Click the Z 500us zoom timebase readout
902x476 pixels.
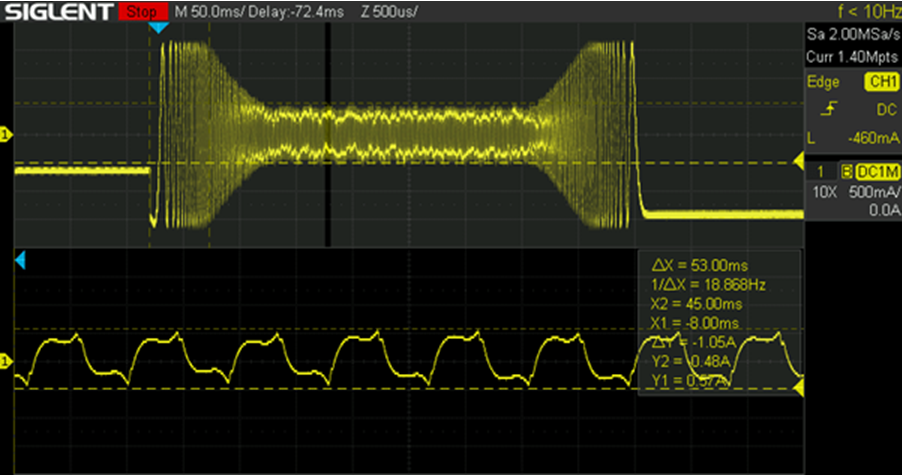coord(381,12)
